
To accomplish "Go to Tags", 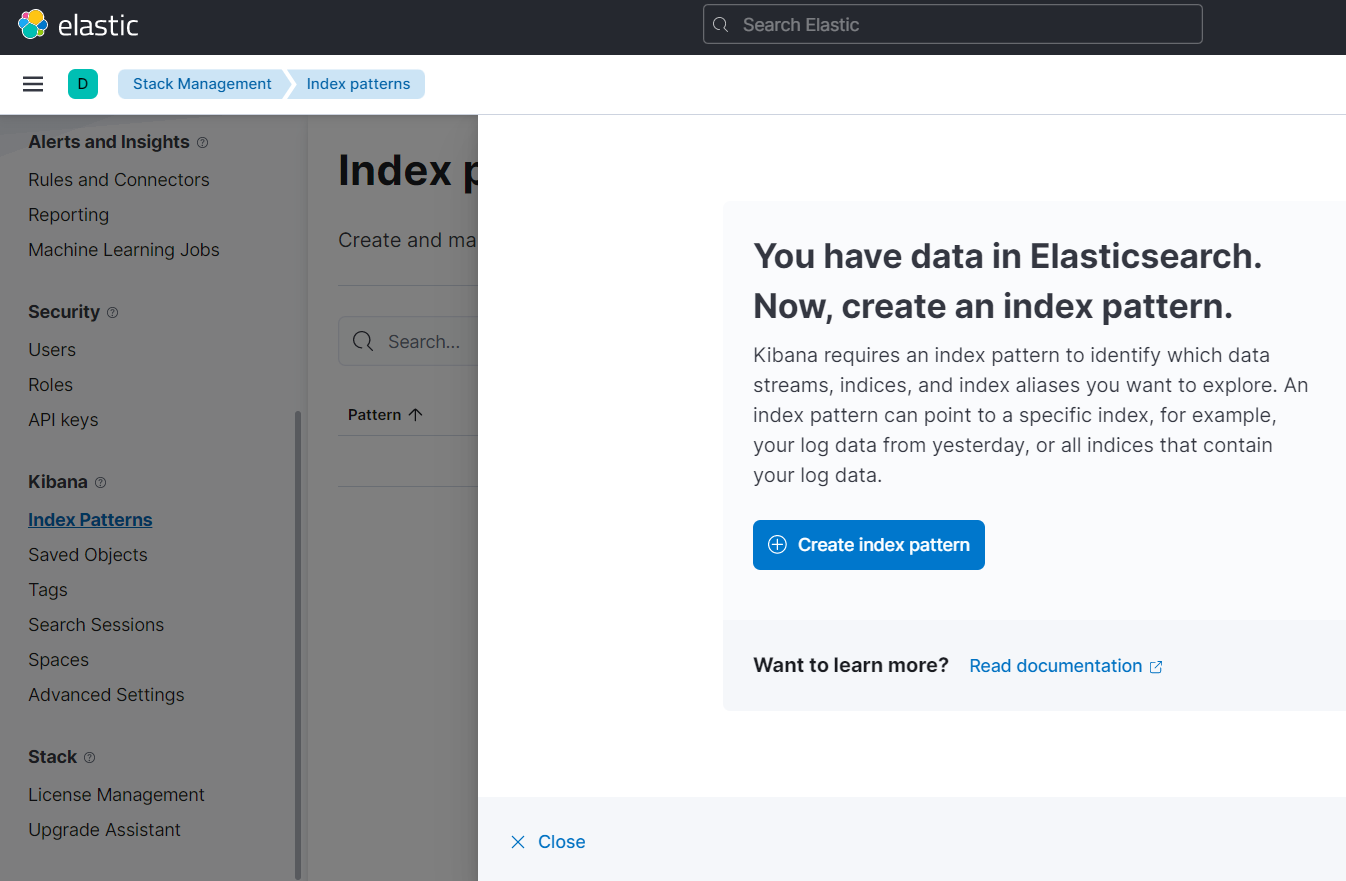I will point(48,590).
